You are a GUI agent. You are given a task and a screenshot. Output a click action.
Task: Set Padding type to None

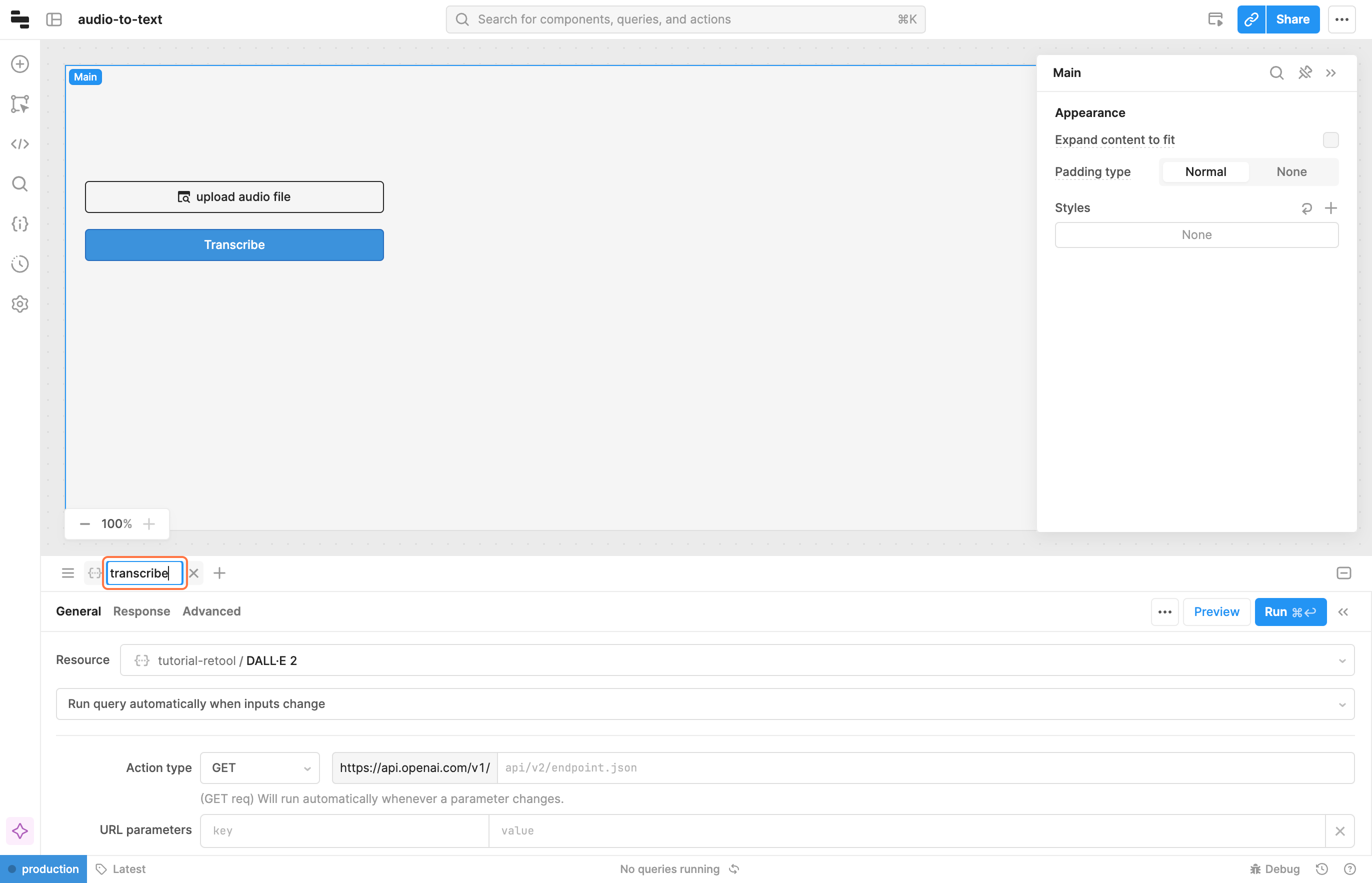click(x=1291, y=172)
